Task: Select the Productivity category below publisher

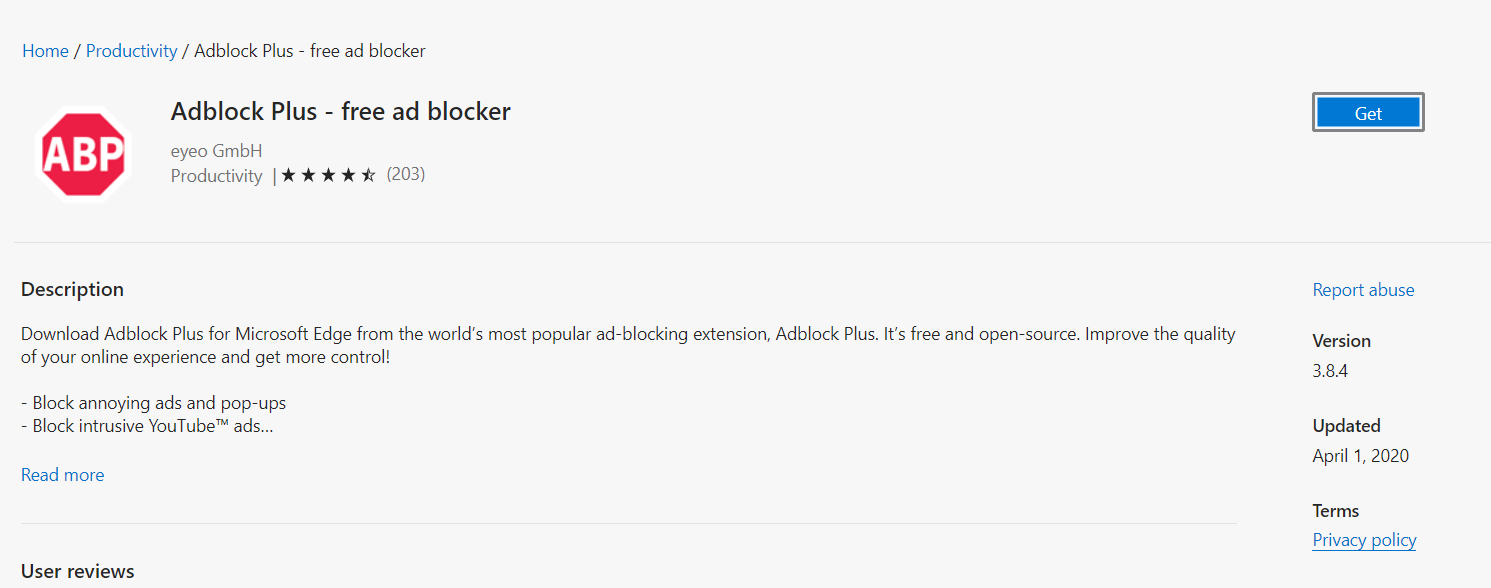Action: [x=216, y=176]
